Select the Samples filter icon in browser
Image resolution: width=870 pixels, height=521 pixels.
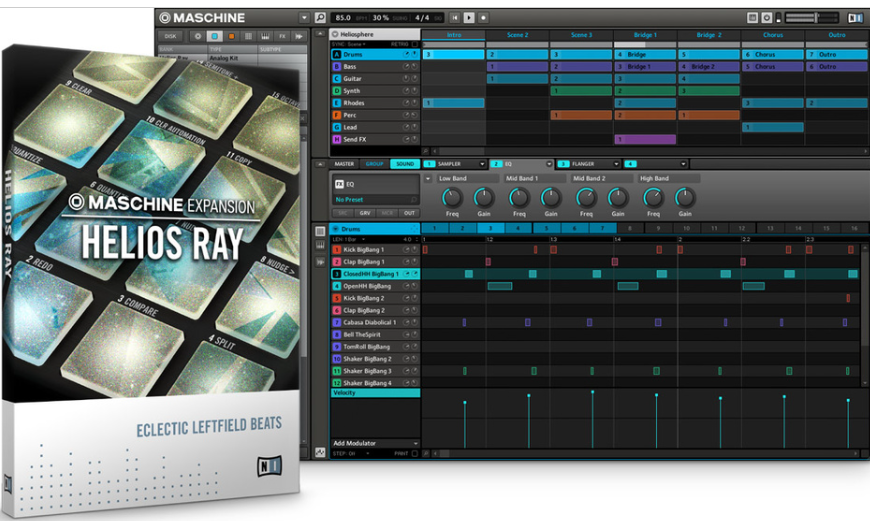(299, 36)
